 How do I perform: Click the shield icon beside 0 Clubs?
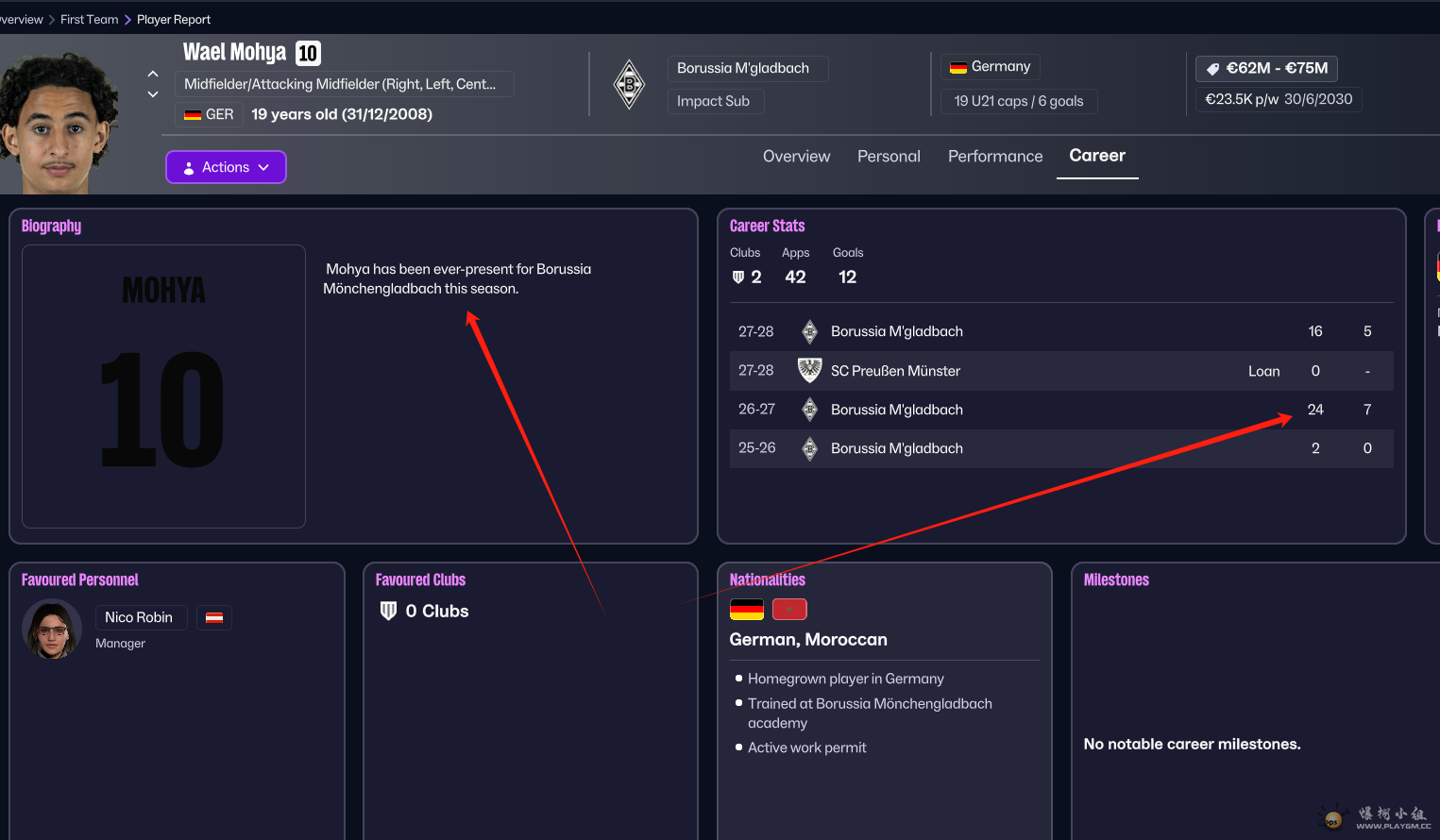[x=388, y=611]
